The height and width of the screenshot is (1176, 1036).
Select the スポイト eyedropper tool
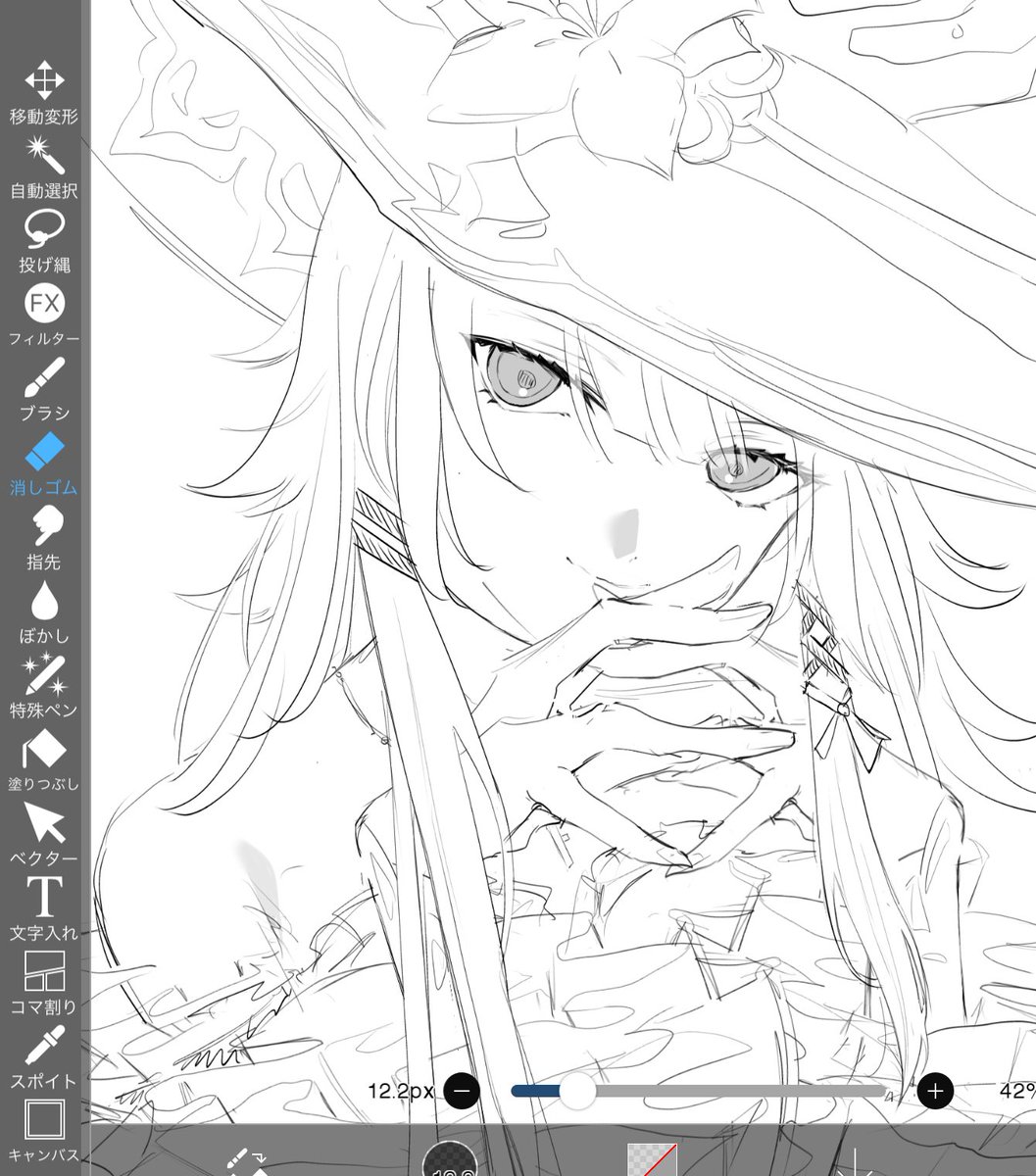(44, 1057)
